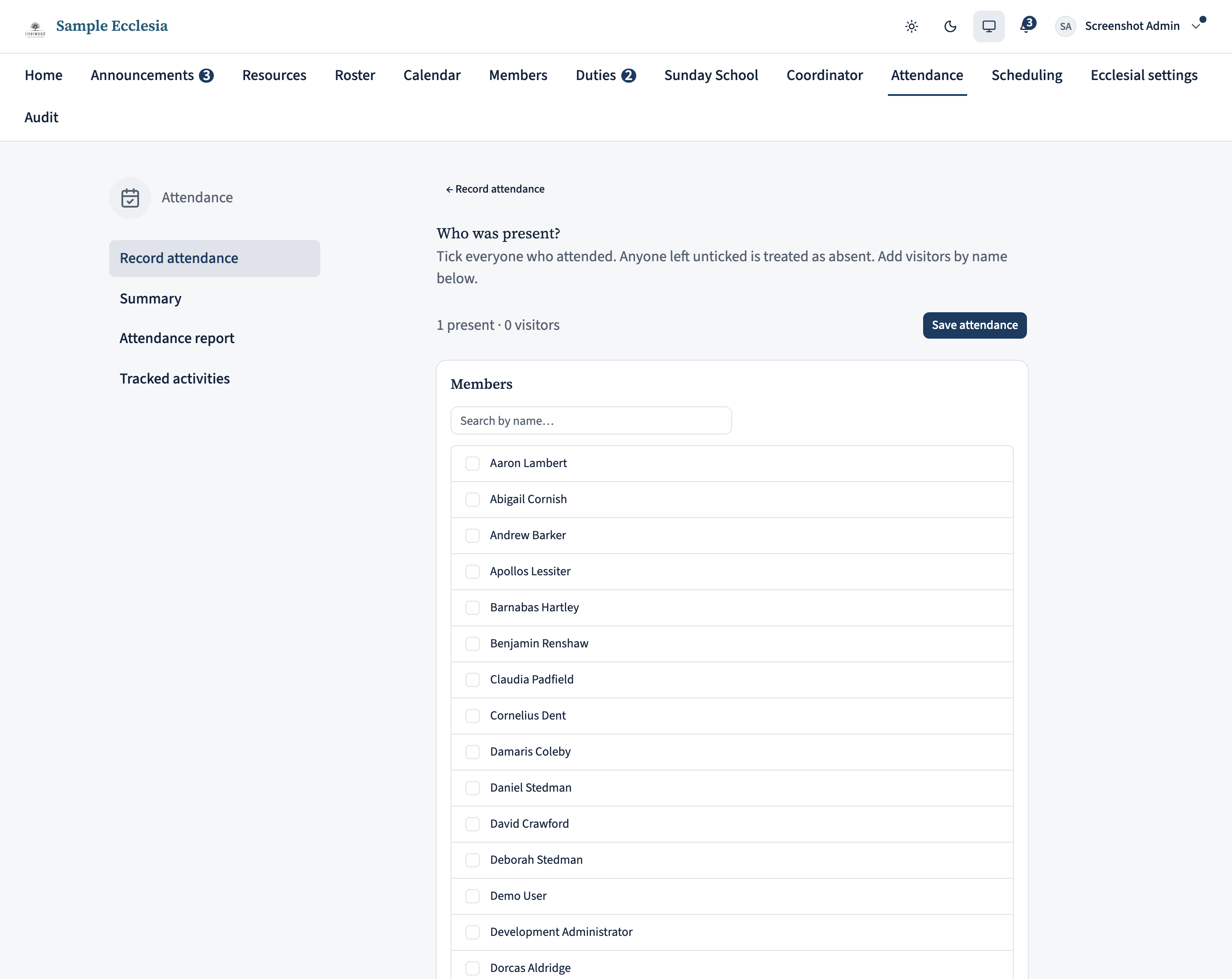Click Save attendance button
1232x979 pixels.
pyautogui.click(x=974, y=325)
